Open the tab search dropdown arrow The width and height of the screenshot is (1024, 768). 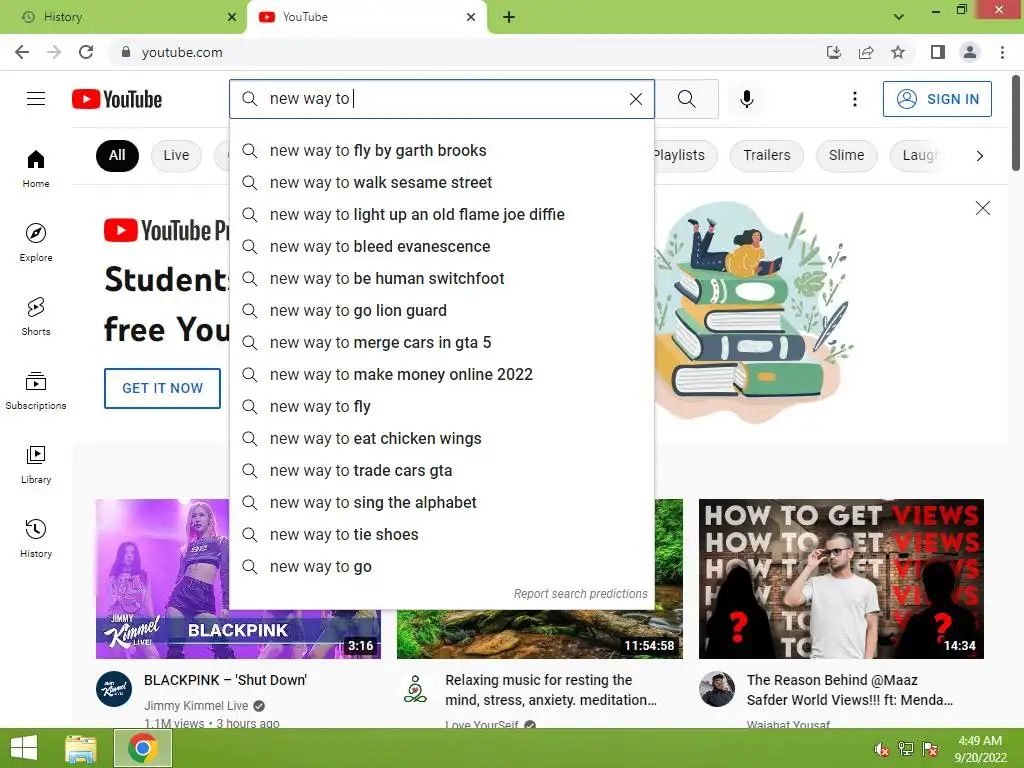(899, 17)
